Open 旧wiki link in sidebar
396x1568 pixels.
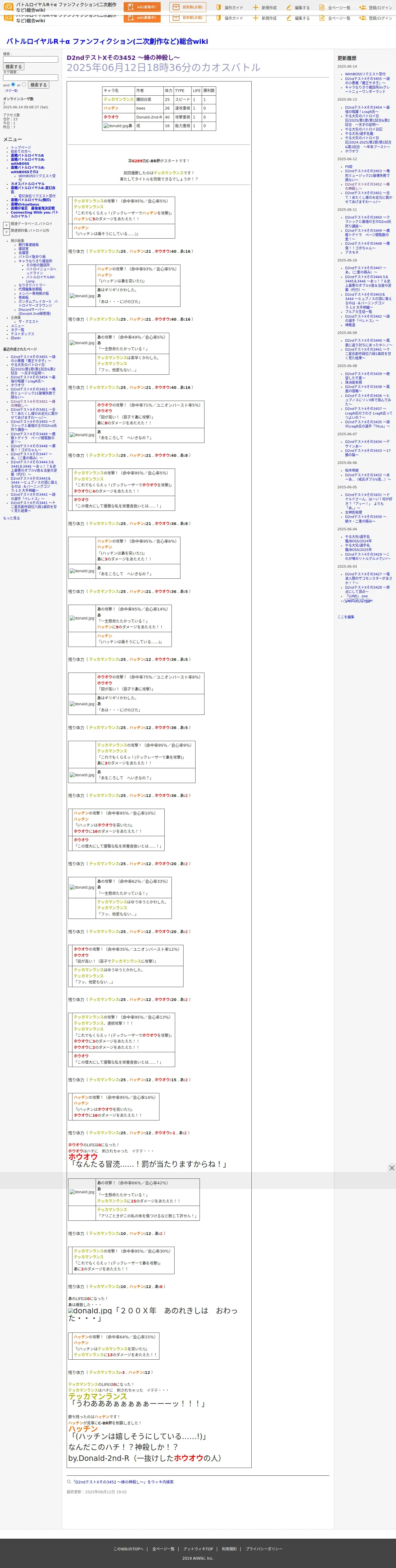point(15,338)
